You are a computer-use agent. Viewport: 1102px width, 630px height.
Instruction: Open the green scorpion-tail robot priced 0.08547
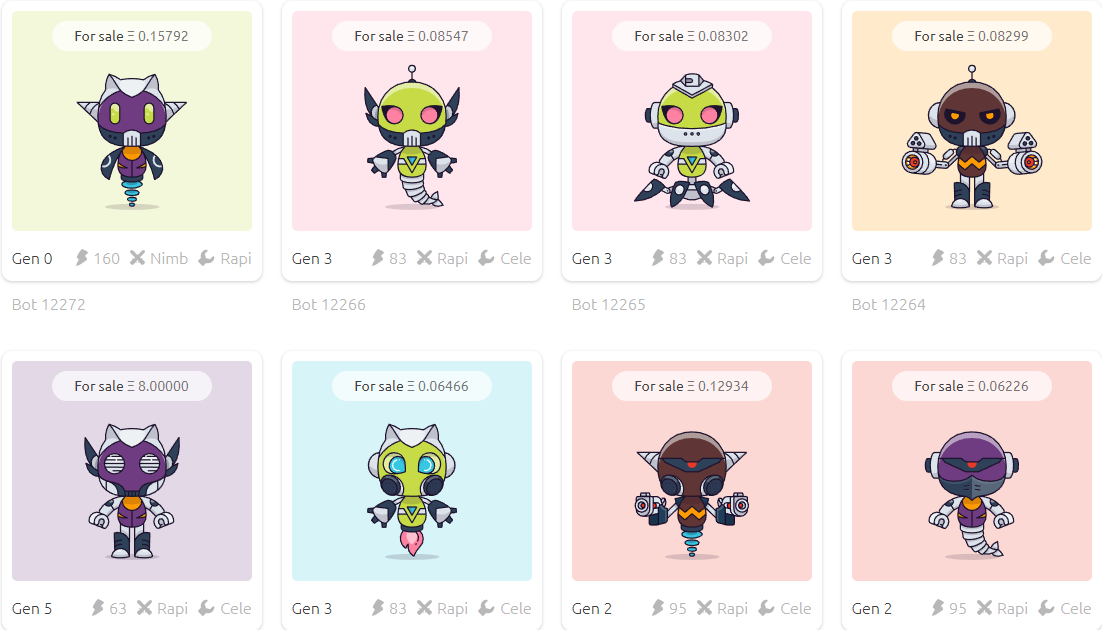coord(412,138)
